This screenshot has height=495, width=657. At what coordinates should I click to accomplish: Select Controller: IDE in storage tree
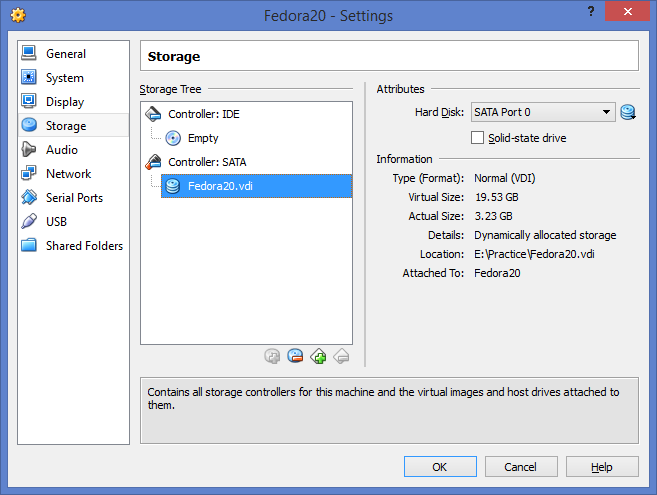[204, 114]
